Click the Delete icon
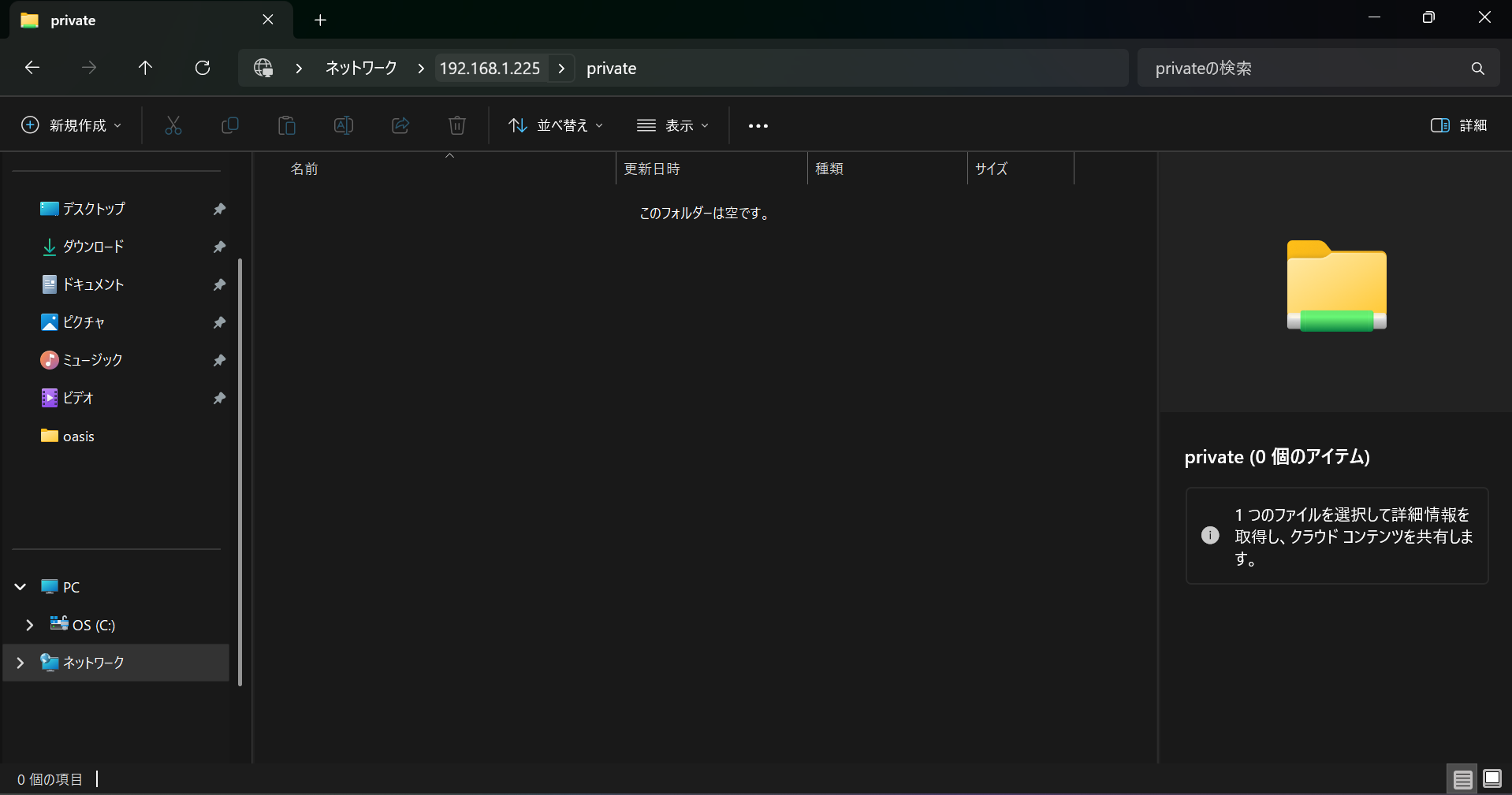The image size is (1512, 795). [457, 125]
